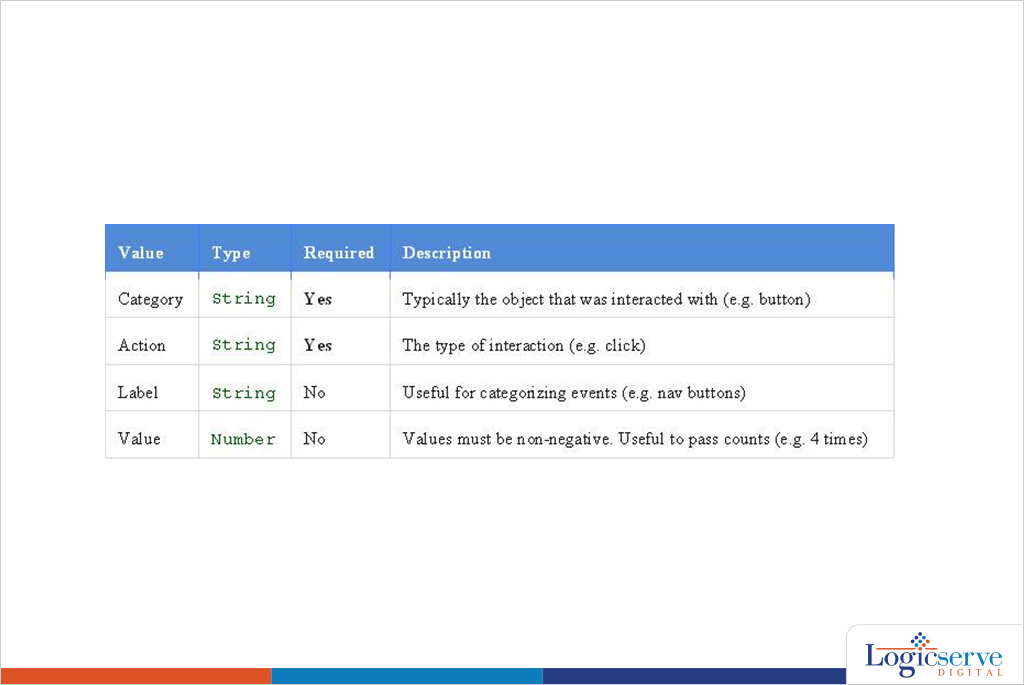Click the Yes cell in Category row

pos(318,299)
